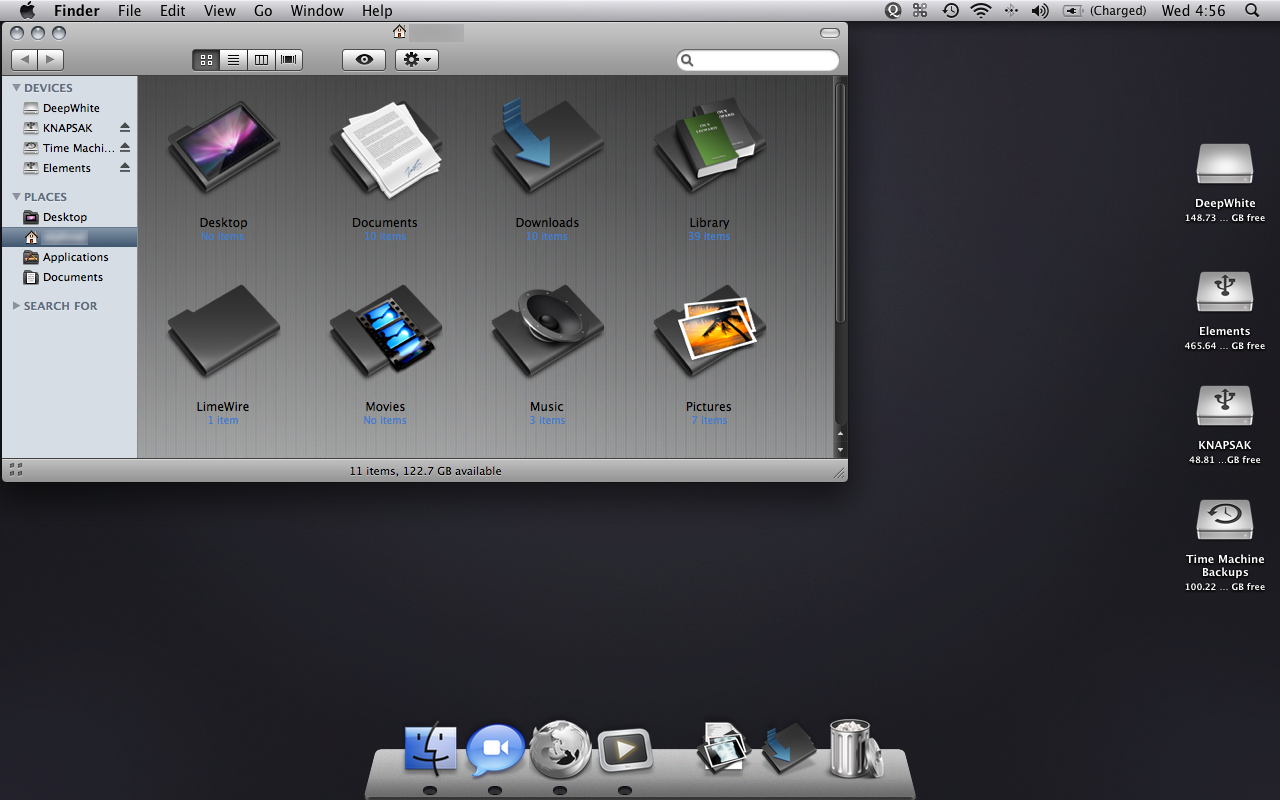Open the Library folder icon
The image size is (1280, 800).
click(x=709, y=146)
